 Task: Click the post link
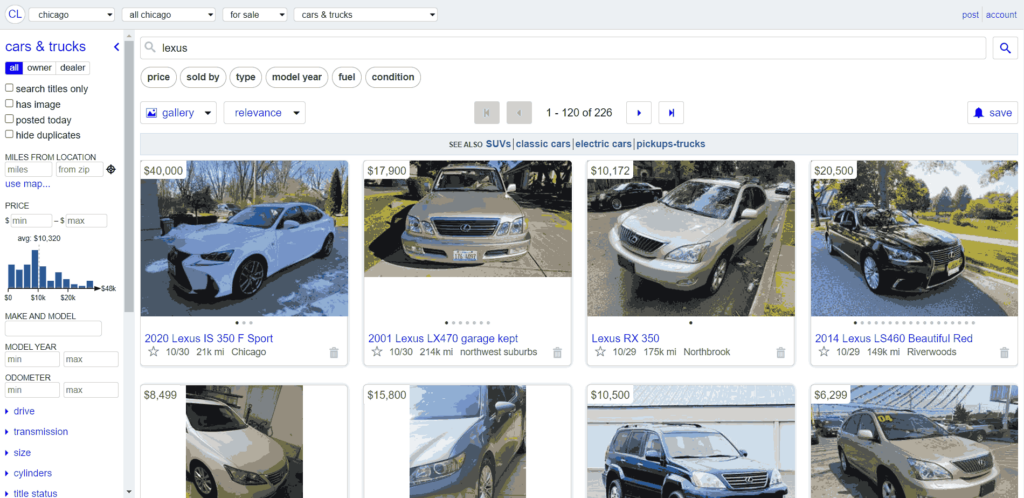(970, 14)
